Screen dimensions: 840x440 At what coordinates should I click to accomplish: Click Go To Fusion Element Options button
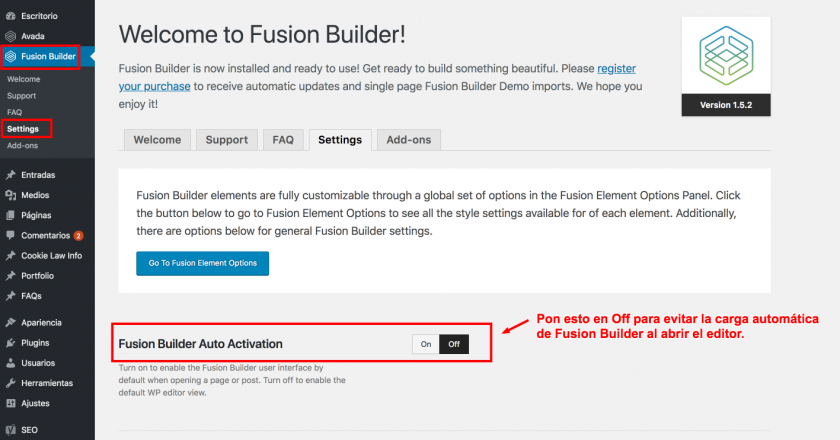point(202,263)
